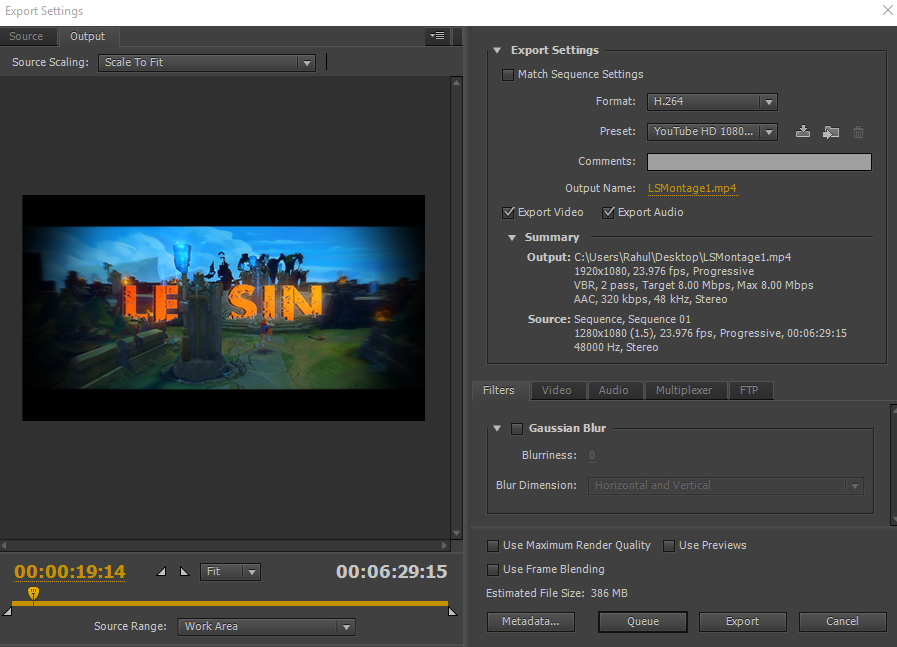Click the yellow timeline bar

[230, 603]
